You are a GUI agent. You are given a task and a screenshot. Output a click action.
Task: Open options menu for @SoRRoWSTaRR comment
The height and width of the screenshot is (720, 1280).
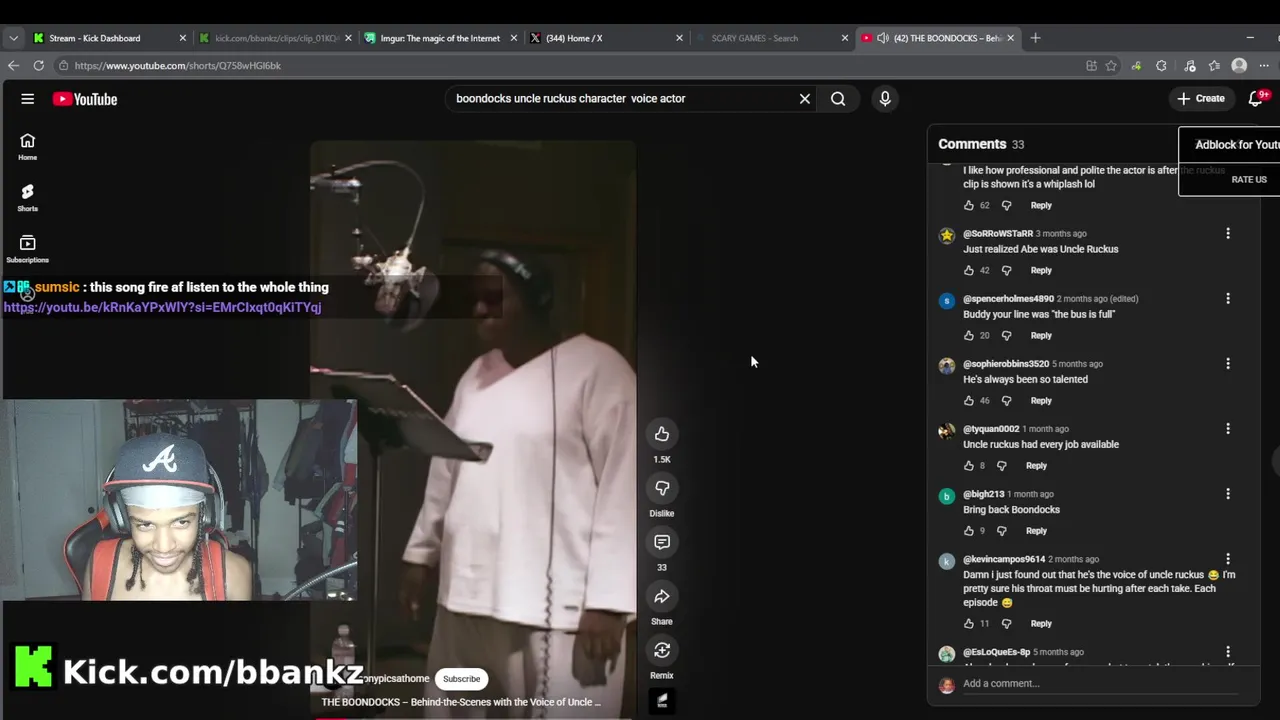coord(1228,234)
